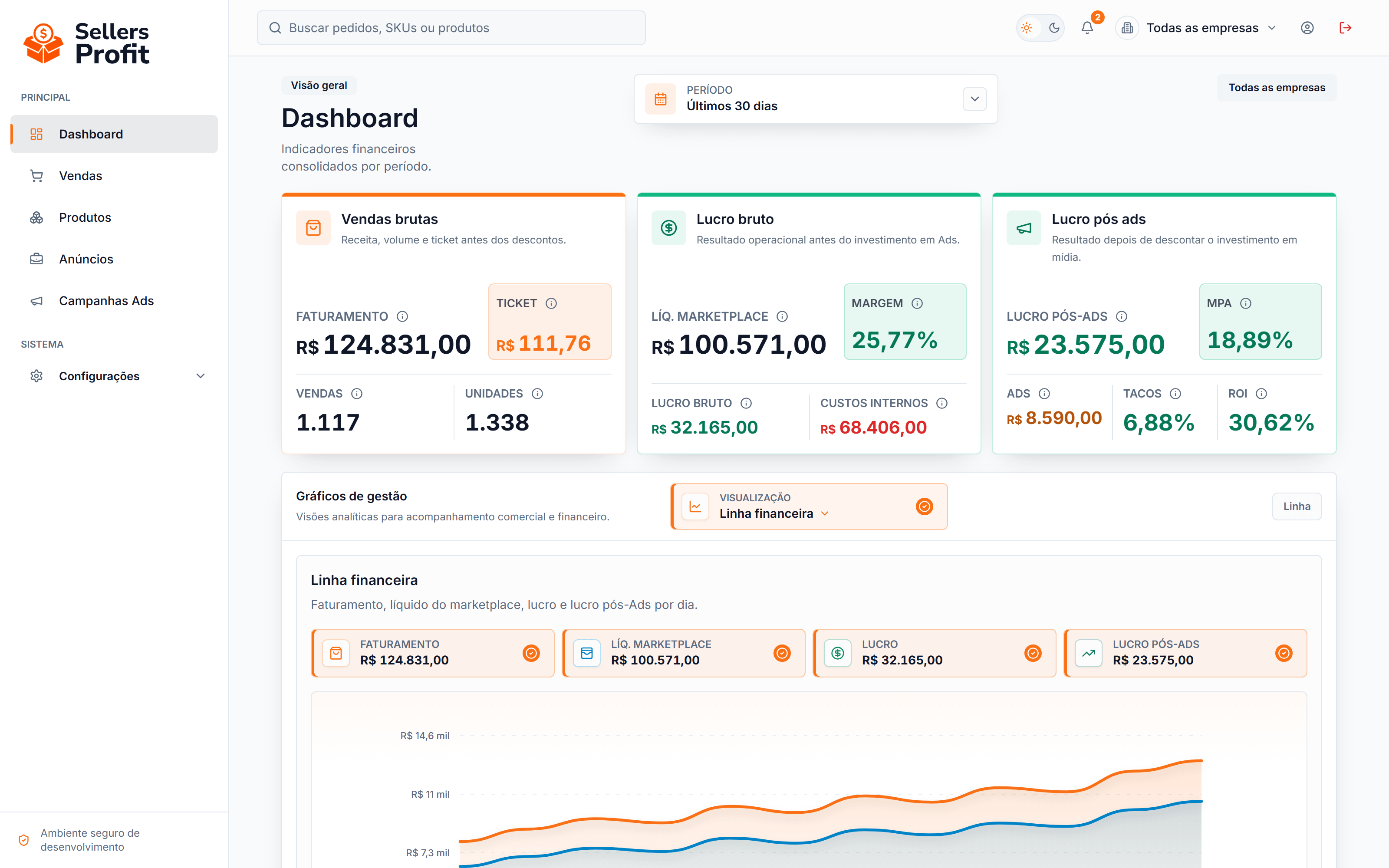Open Todas as empresas header dropdown
Viewport: 1389px width, 868px height.
click(1196, 27)
